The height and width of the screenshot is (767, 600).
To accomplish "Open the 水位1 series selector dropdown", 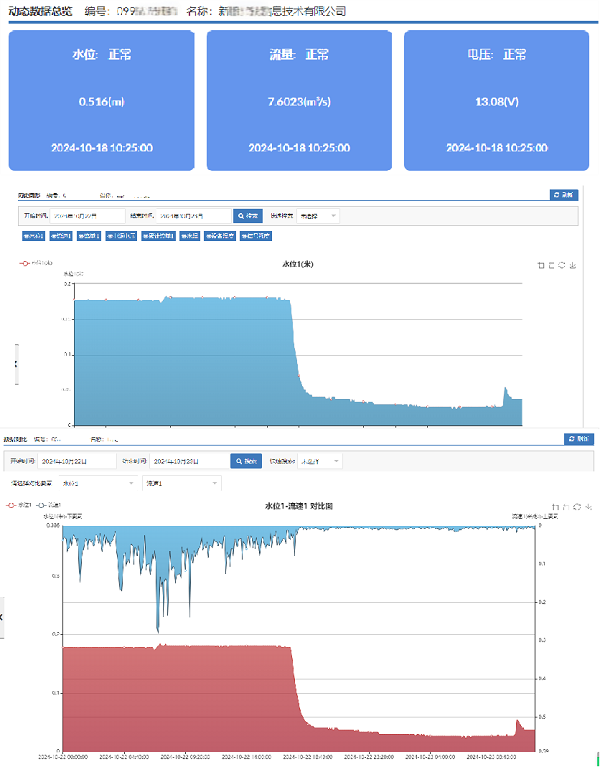I will coord(100,483).
